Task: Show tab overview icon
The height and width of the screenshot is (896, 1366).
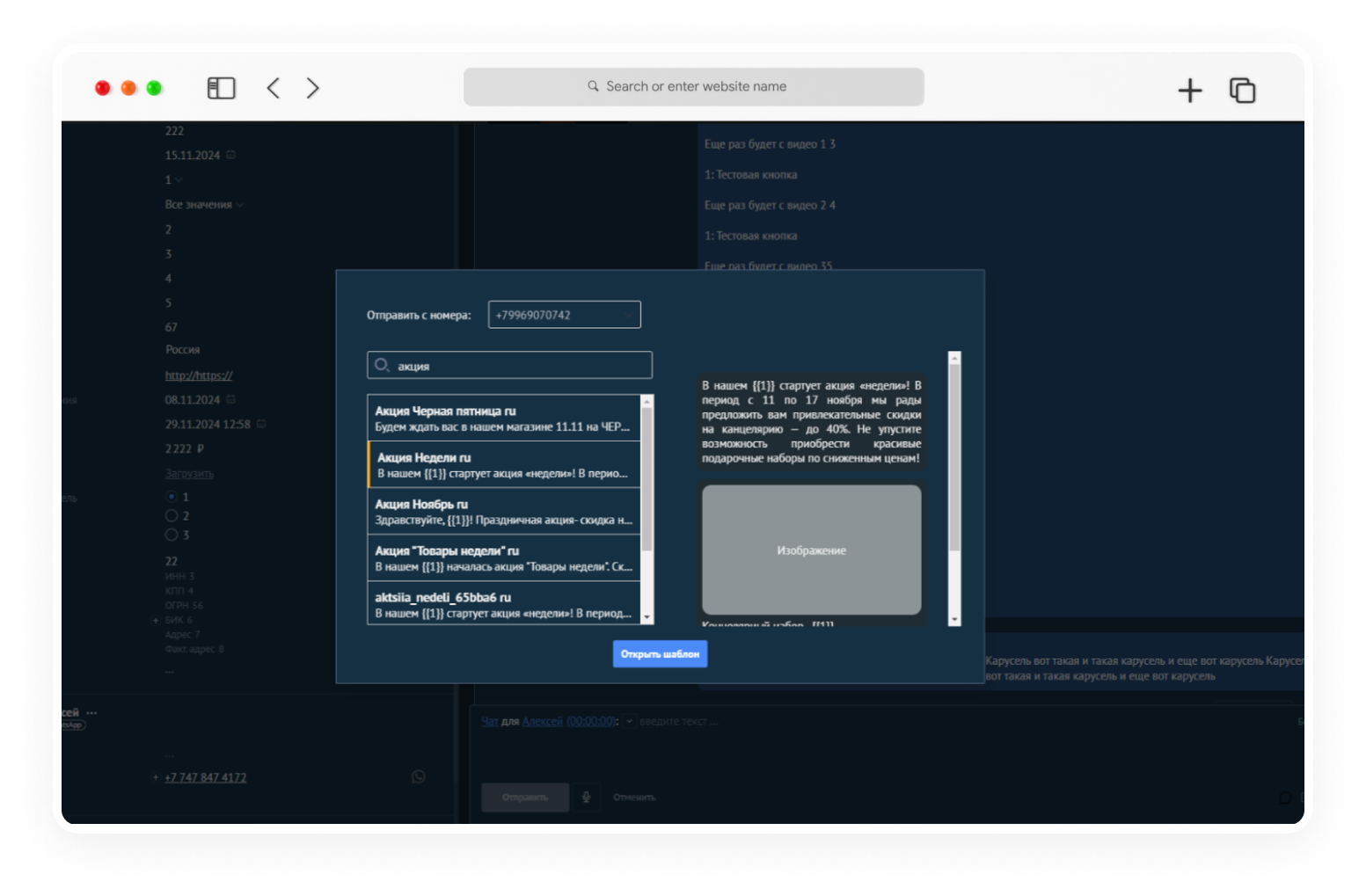Action: (1242, 90)
